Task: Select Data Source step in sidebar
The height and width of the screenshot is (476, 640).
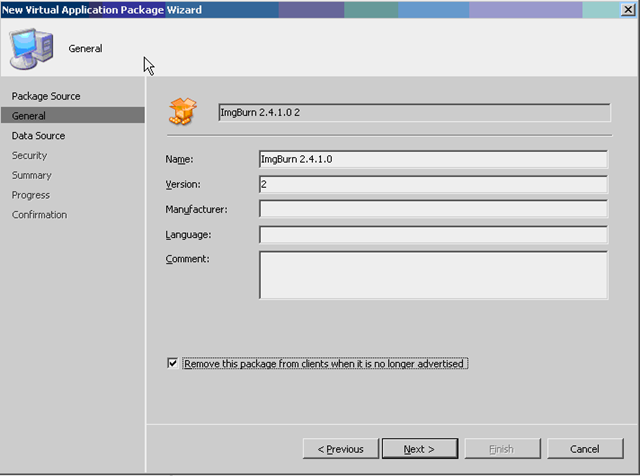Action: coord(38,136)
